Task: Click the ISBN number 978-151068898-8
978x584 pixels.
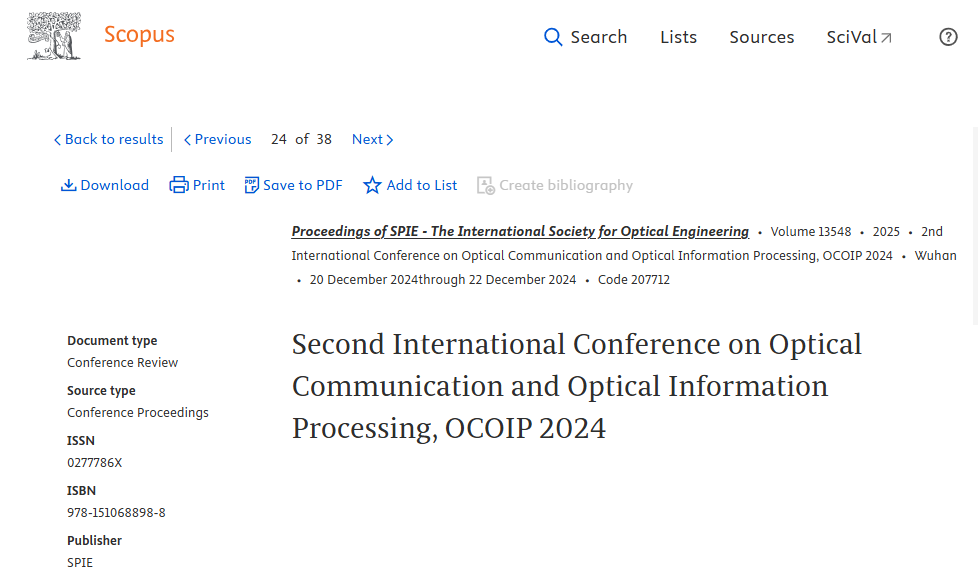Action: click(116, 513)
